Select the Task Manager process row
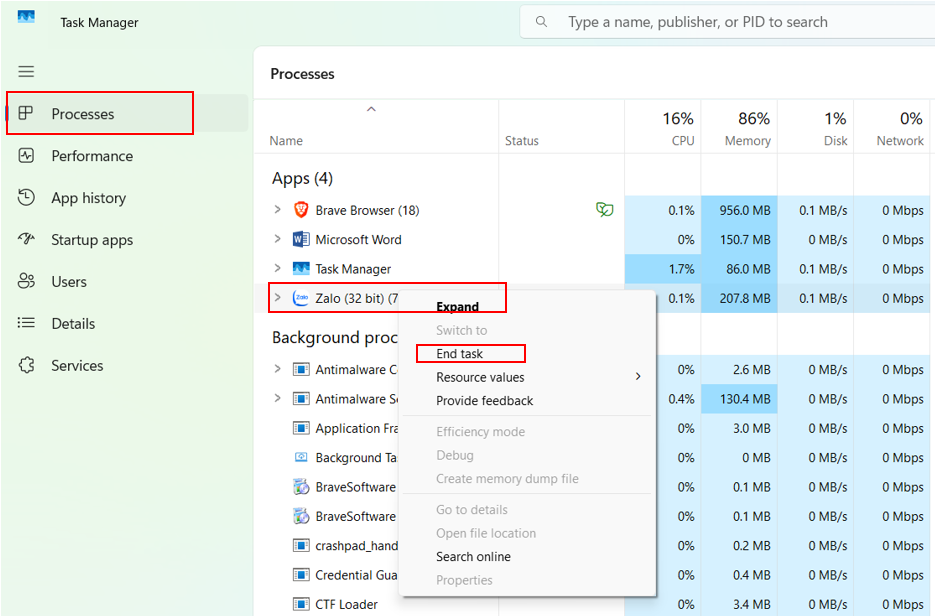The image size is (935, 616). pos(594,269)
